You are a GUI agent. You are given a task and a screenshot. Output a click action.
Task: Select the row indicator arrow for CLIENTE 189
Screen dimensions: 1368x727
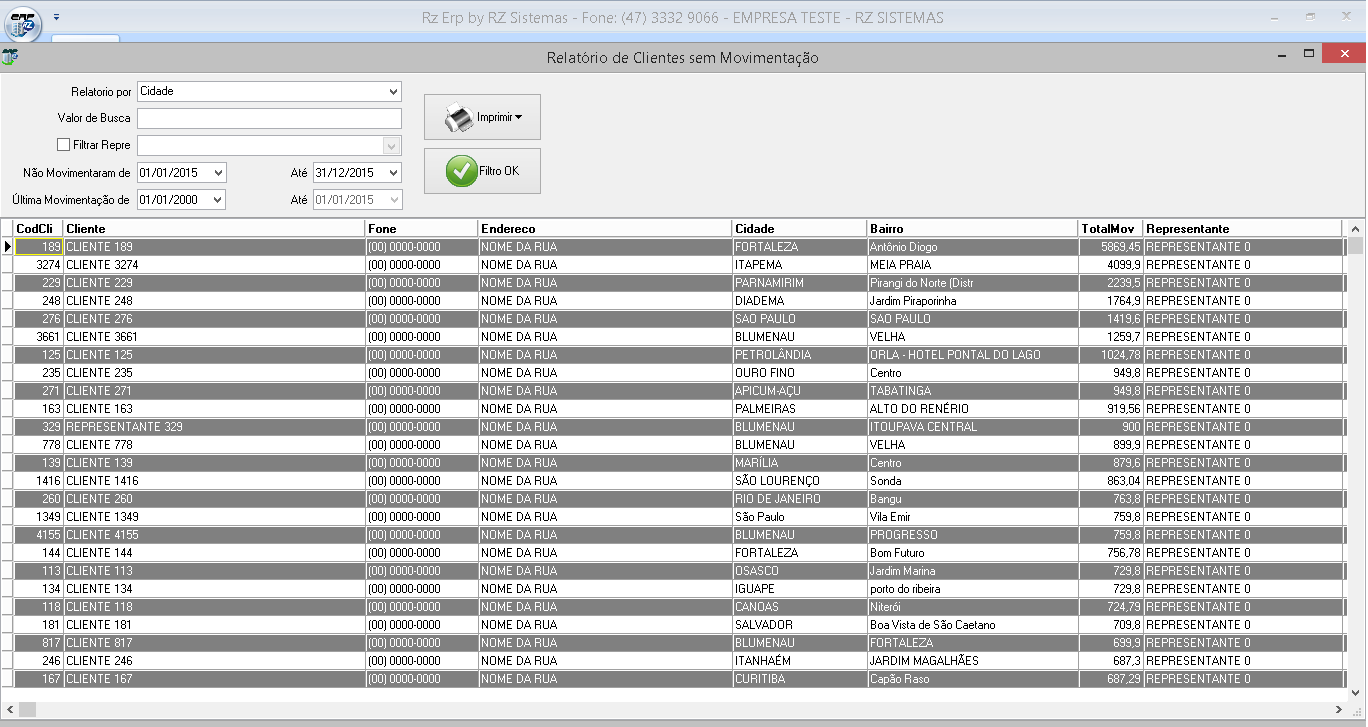pos(7,246)
